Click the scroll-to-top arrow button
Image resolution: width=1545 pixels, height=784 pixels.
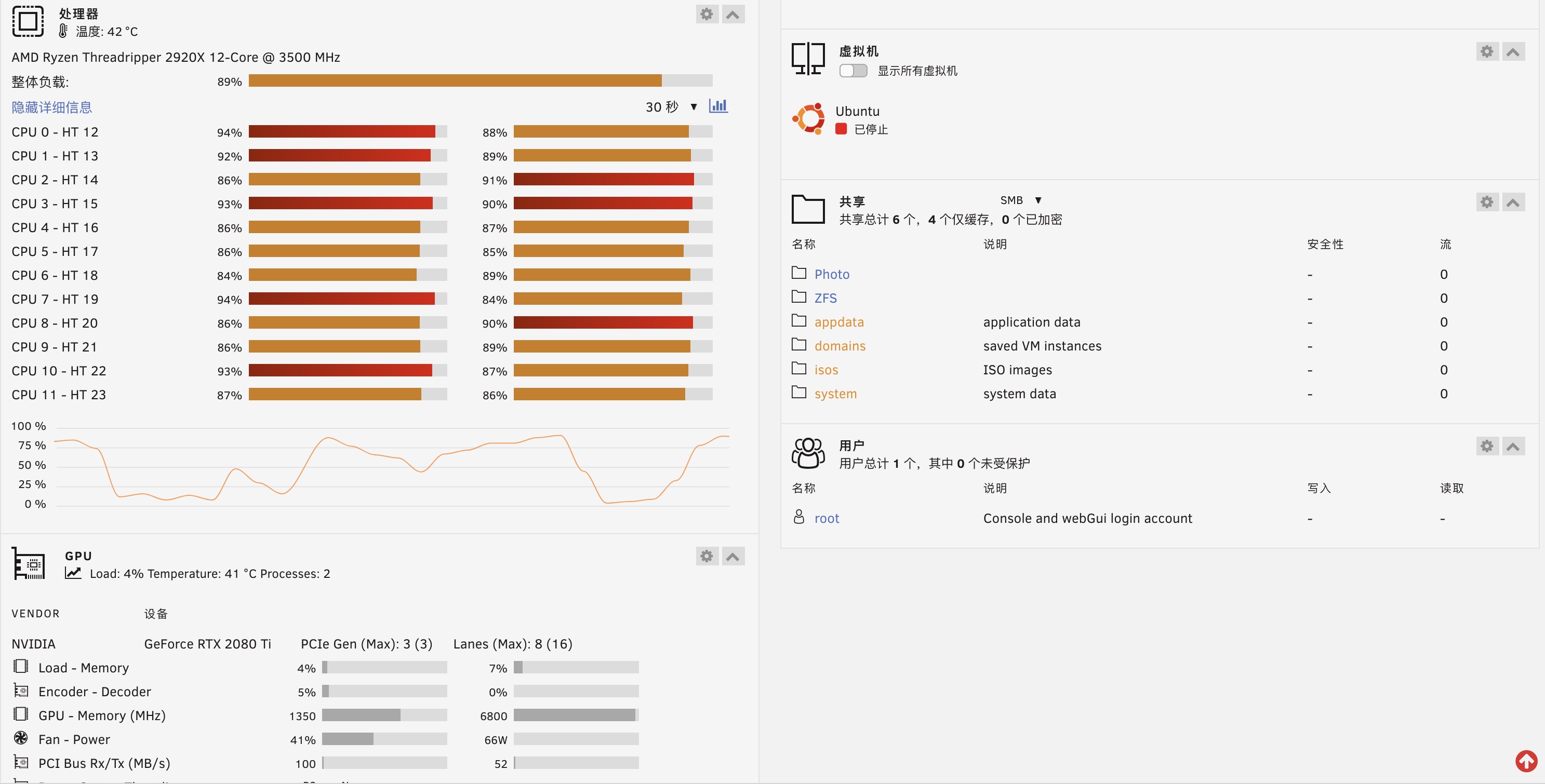[1526, 761]
